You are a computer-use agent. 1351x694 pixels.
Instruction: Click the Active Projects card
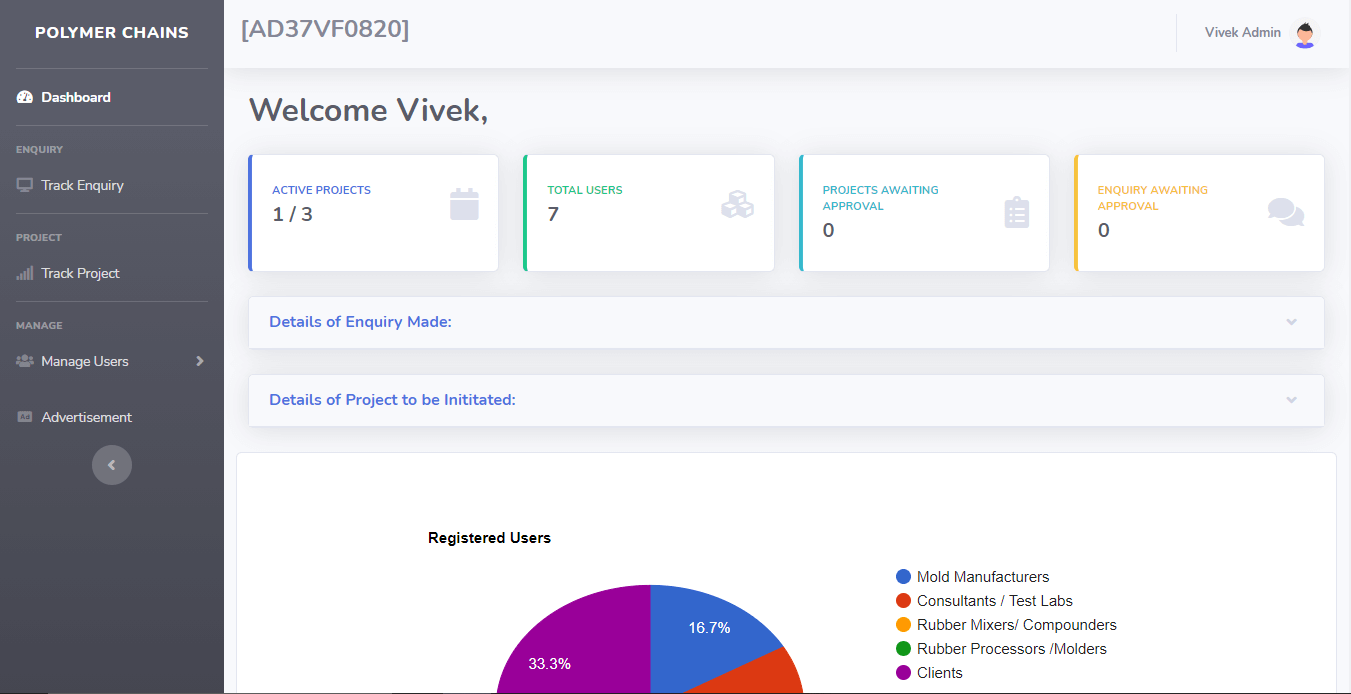click(x=373, y=213)
